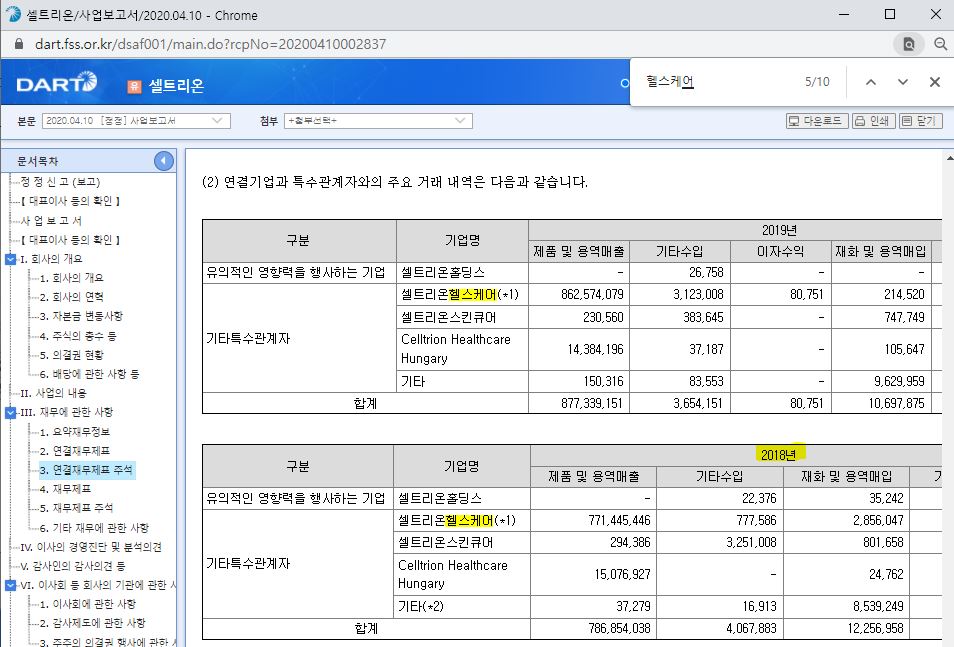Screen dimensions: 954x647
Task: Click the magnifier zoom icon in the address bar
Action: [x=940, y=44]
